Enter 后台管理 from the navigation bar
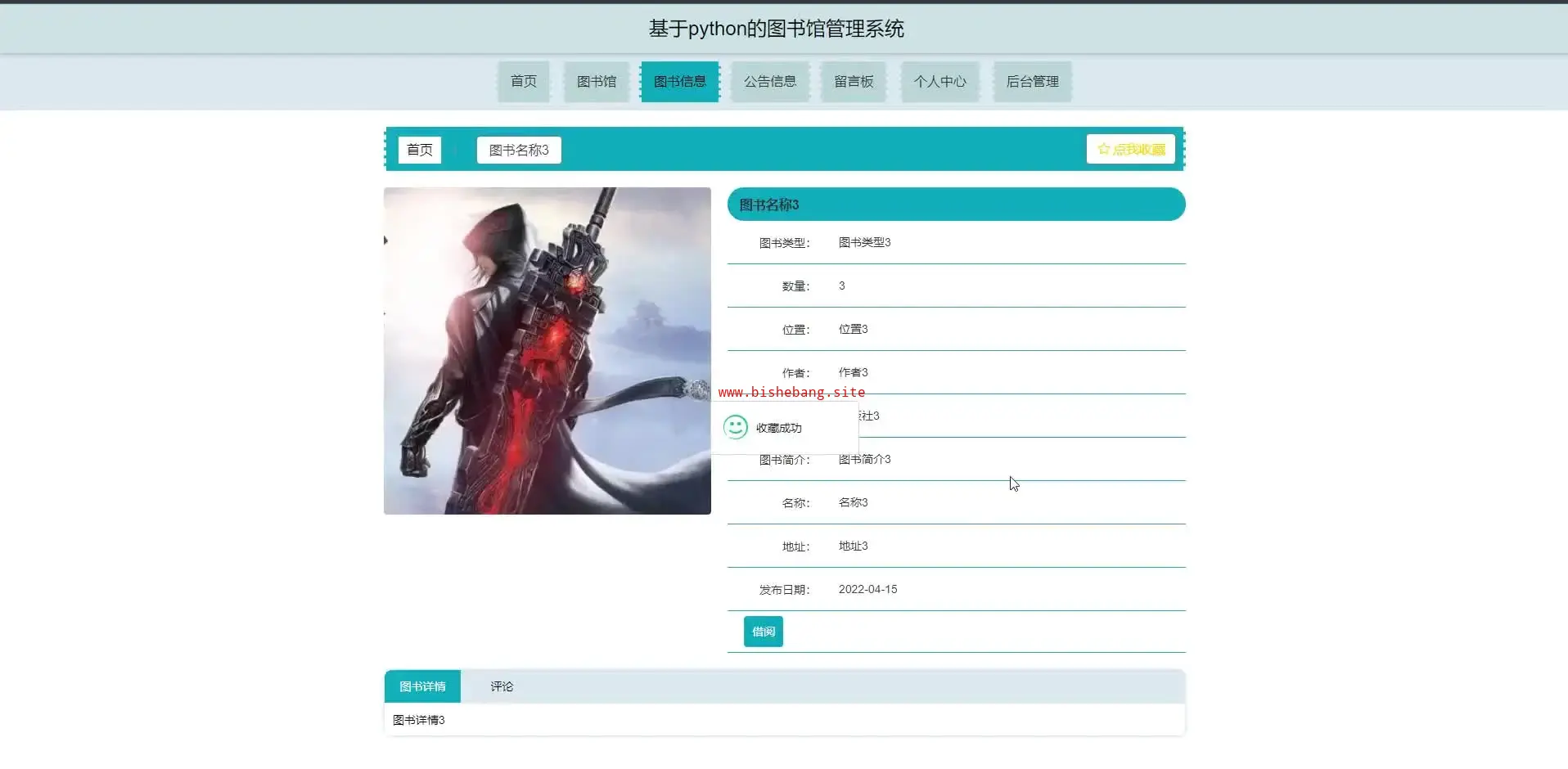The image size is (1568, 769). tap(1032, 82)
